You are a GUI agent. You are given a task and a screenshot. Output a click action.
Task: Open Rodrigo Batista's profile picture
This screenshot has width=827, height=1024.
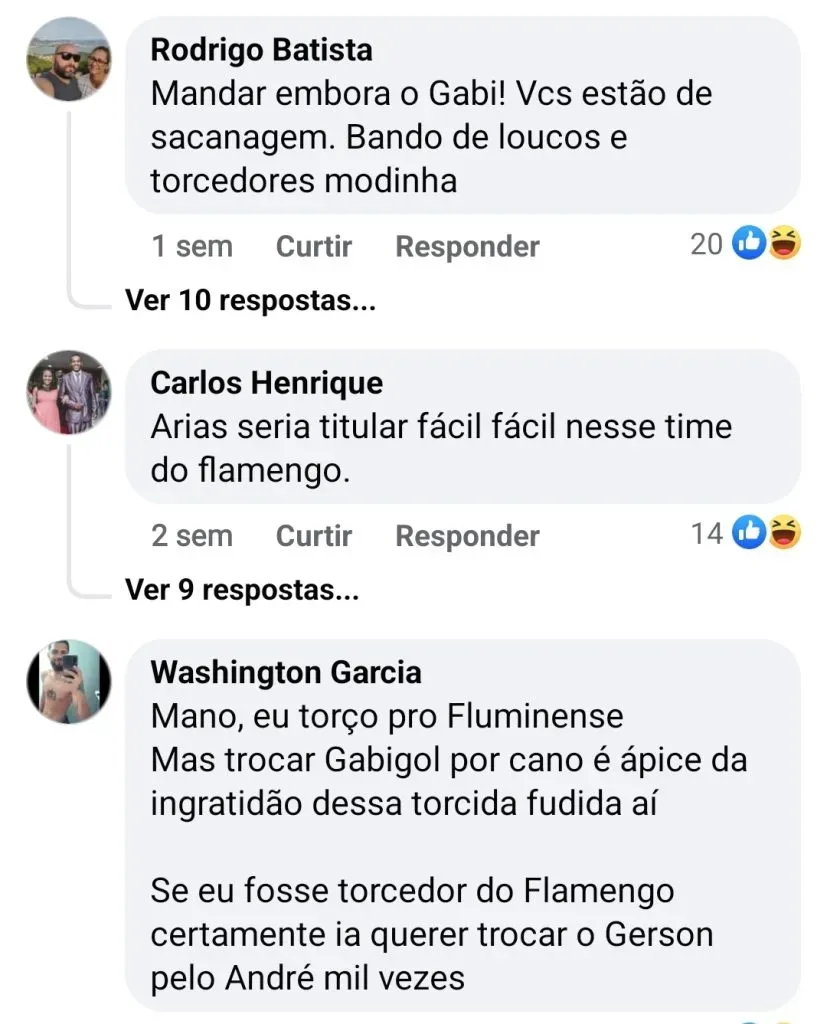69,60
